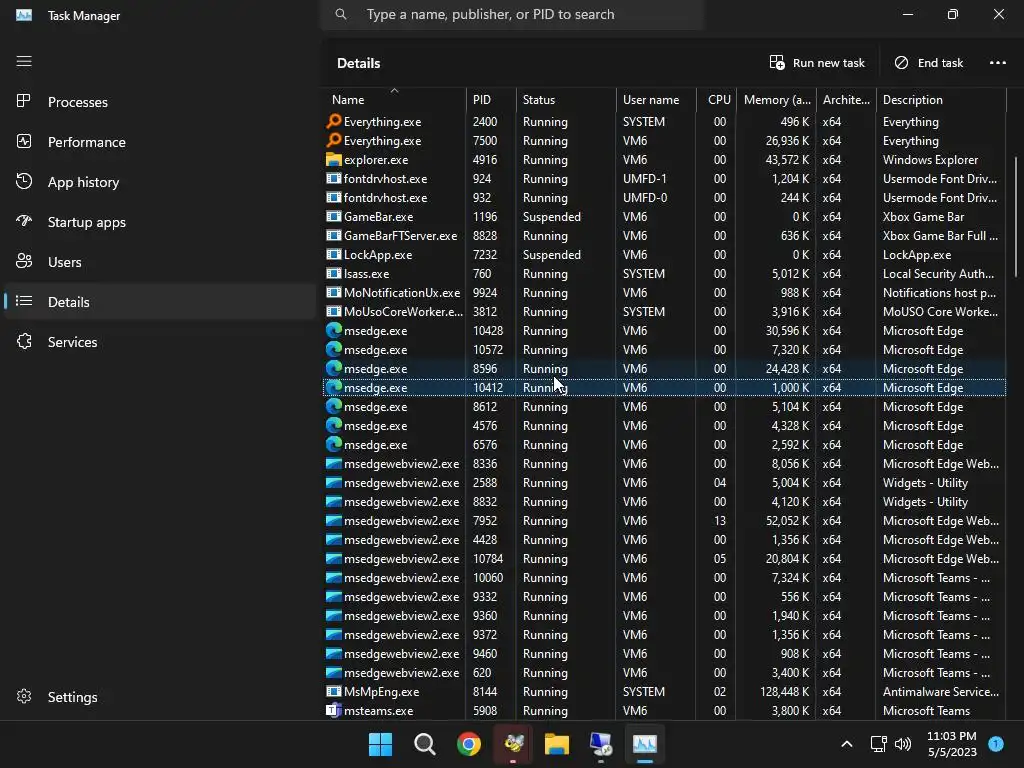Click the Run new task icon
This screenshot has width=1024, height=768.
(776, 62)
